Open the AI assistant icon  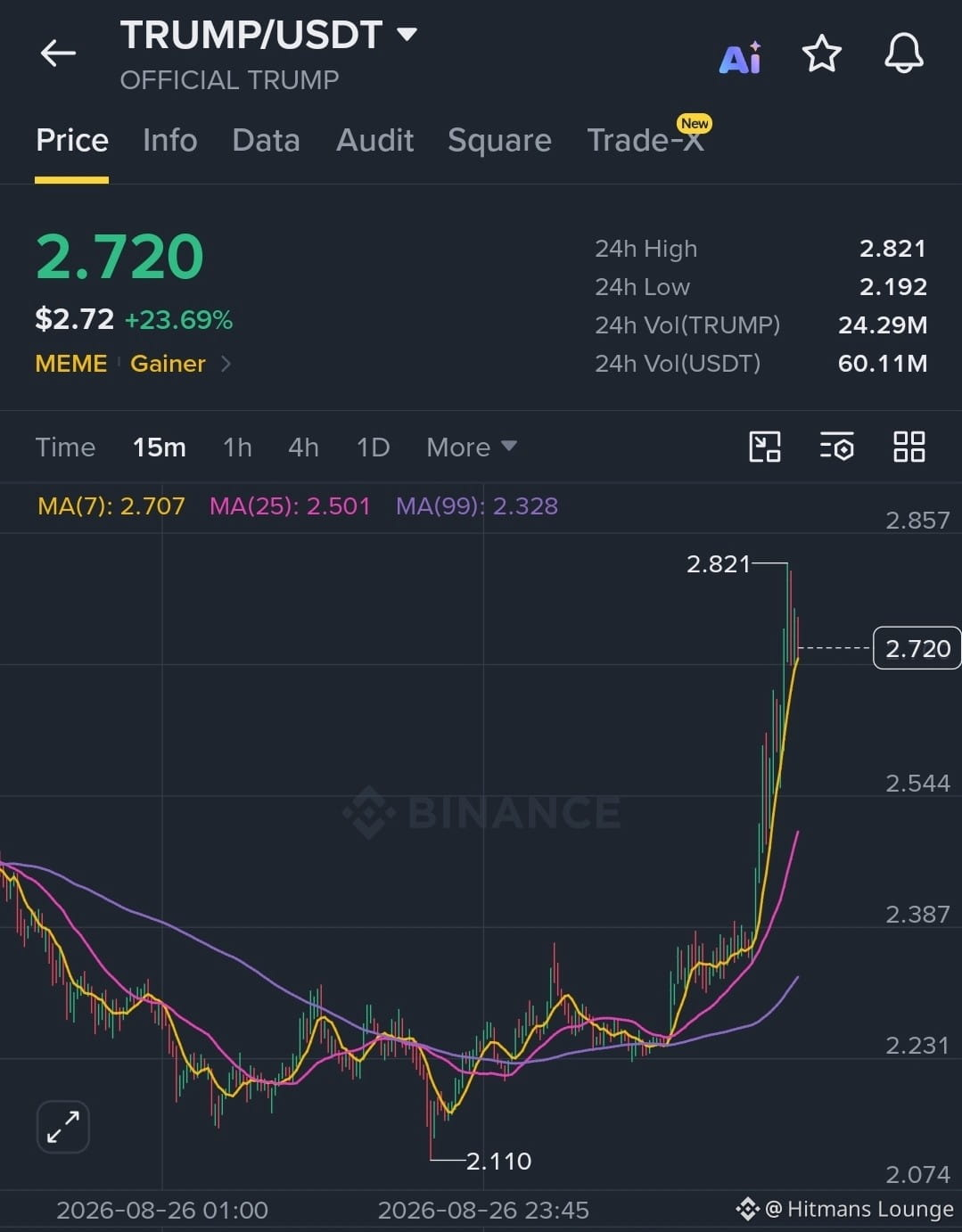[x=740, y=57]
